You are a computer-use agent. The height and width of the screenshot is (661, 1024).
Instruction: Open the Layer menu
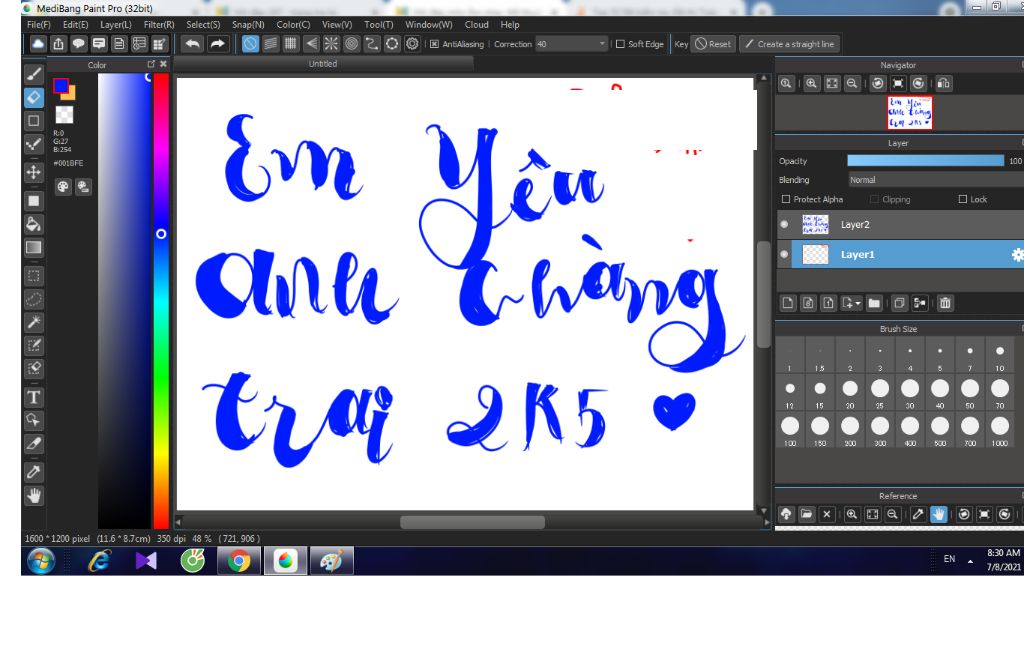116,25
